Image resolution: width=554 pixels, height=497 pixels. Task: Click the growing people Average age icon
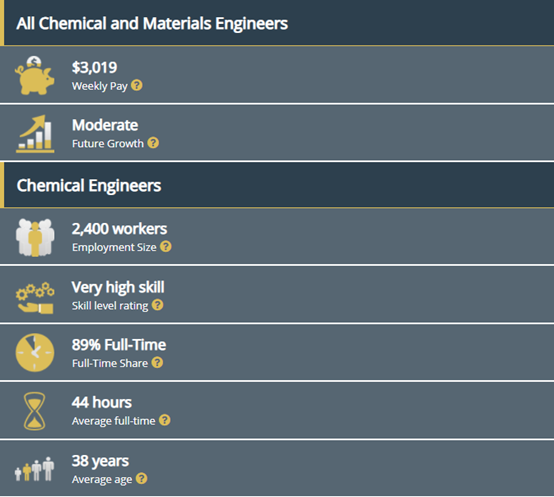[34, 469]
